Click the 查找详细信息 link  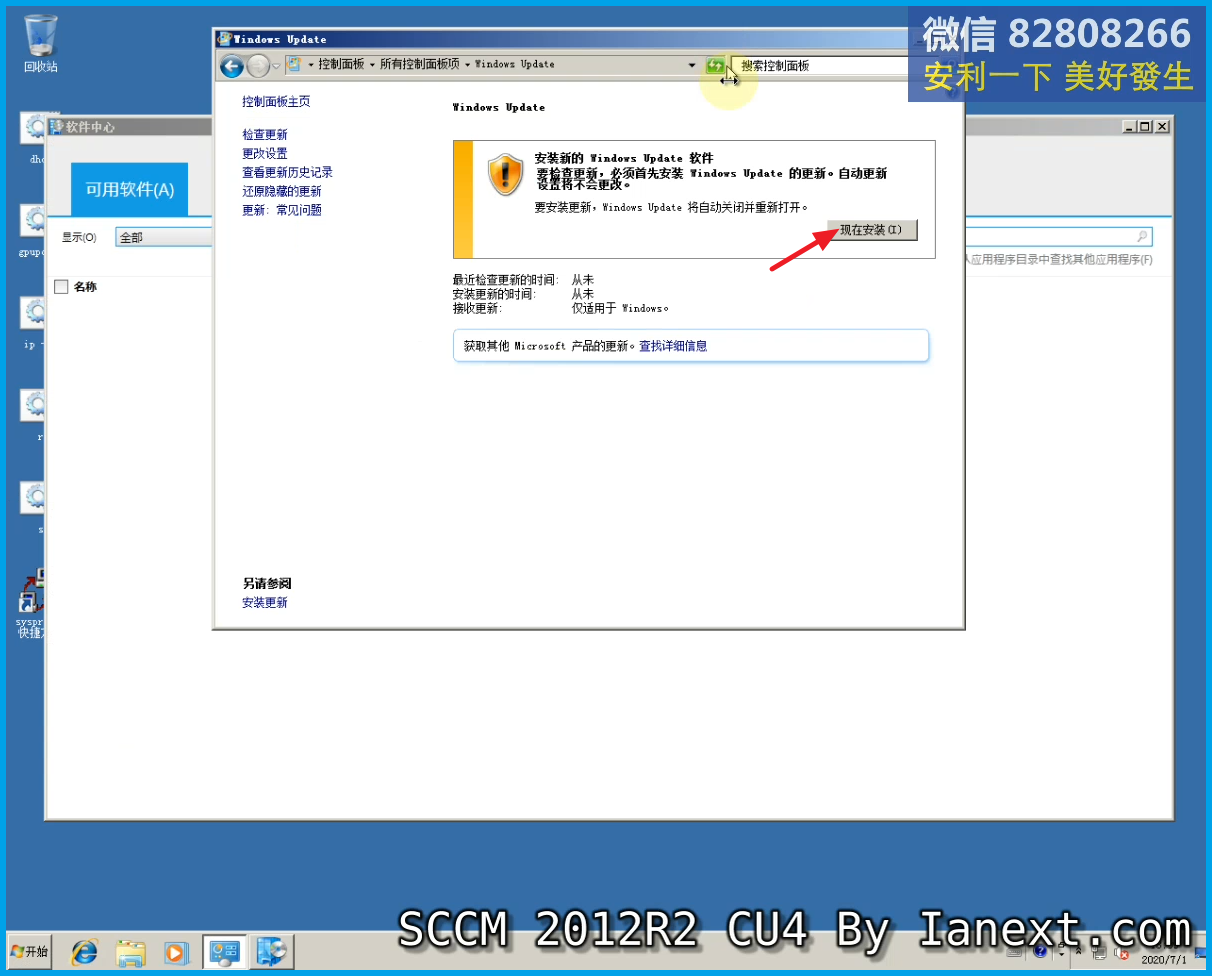(x=673, y=346)
